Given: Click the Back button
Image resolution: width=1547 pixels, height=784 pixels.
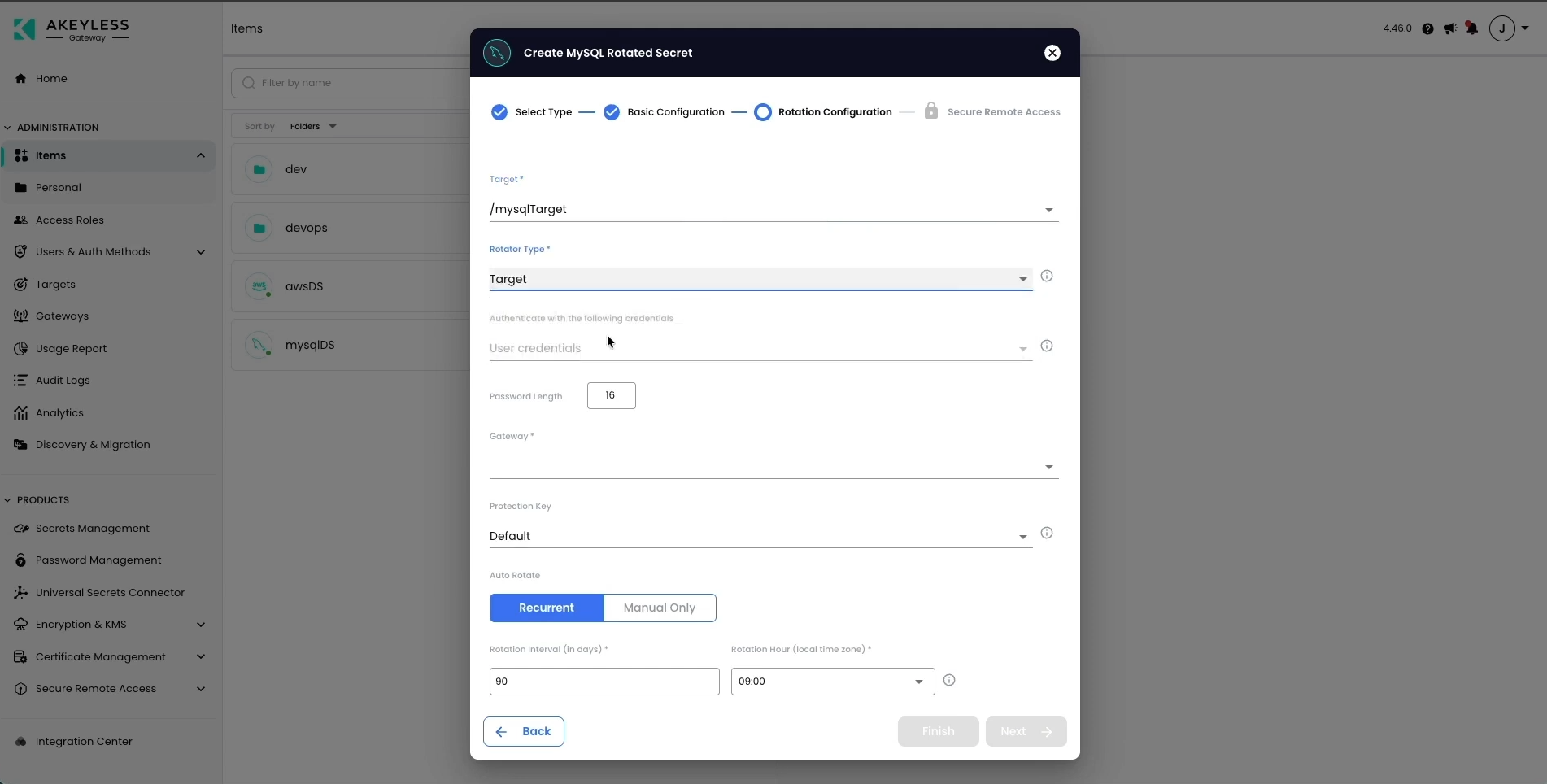Looking at the screenshot, I should pyautogui.click(x=524, y=731).
